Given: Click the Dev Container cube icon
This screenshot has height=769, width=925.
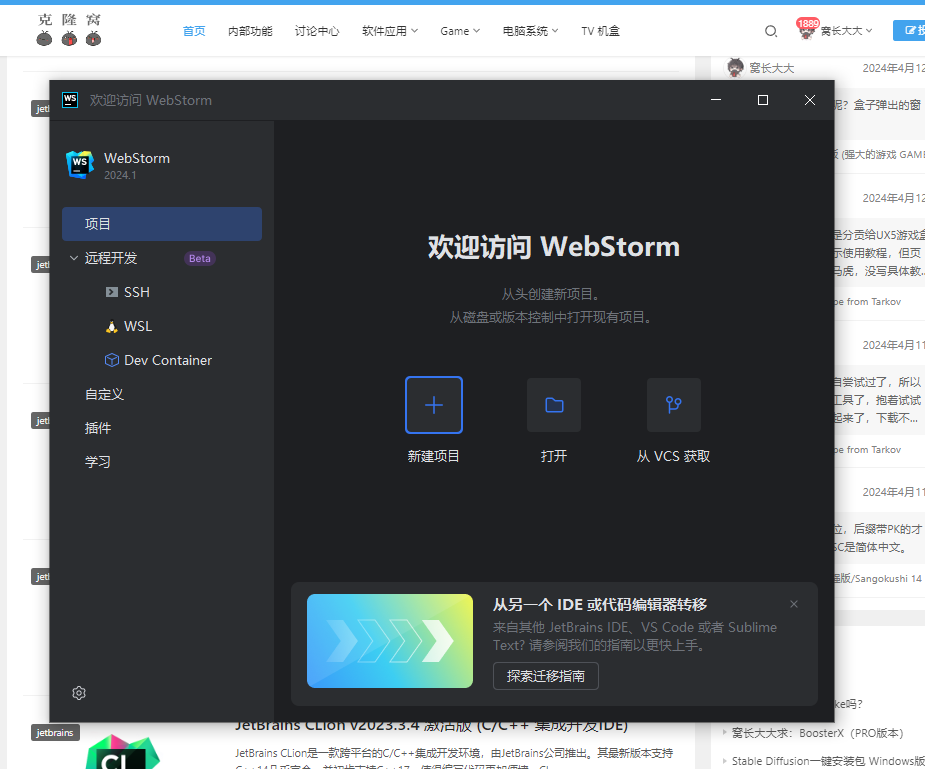Looking at the screenshot, I should pos(111,360).
